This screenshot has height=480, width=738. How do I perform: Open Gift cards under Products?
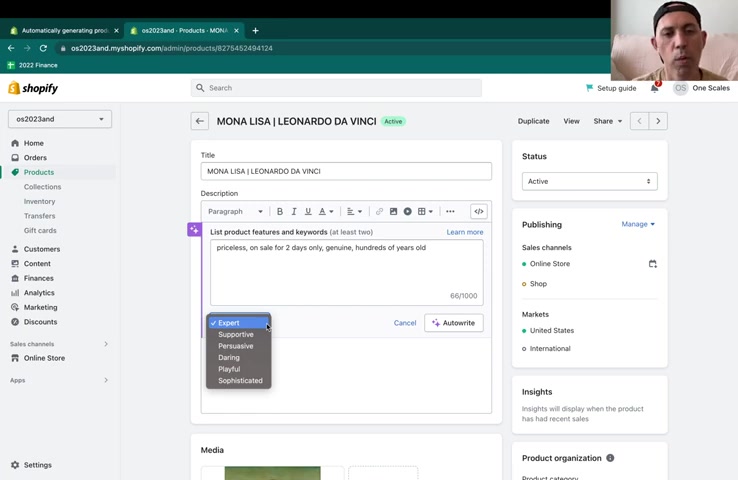click(40, 231)
